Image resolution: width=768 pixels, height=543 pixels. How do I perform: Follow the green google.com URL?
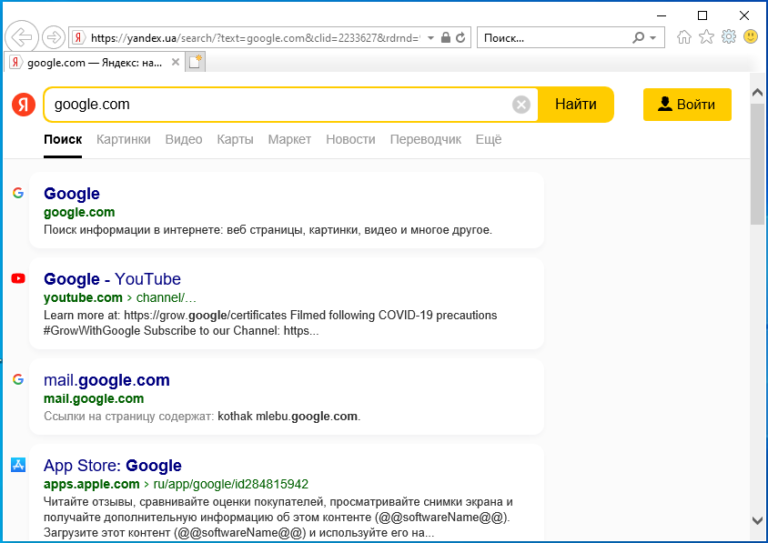click(x=79, y=212)
